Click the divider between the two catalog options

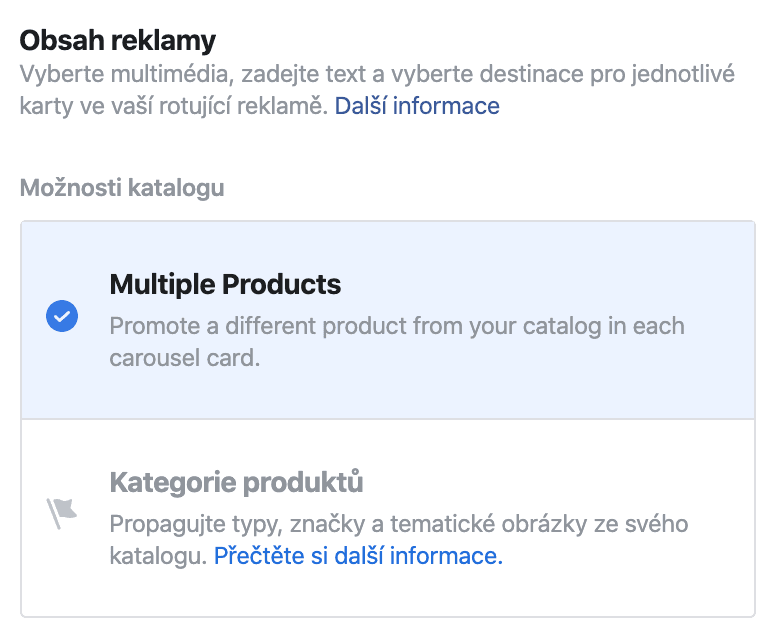pos(388,418)
